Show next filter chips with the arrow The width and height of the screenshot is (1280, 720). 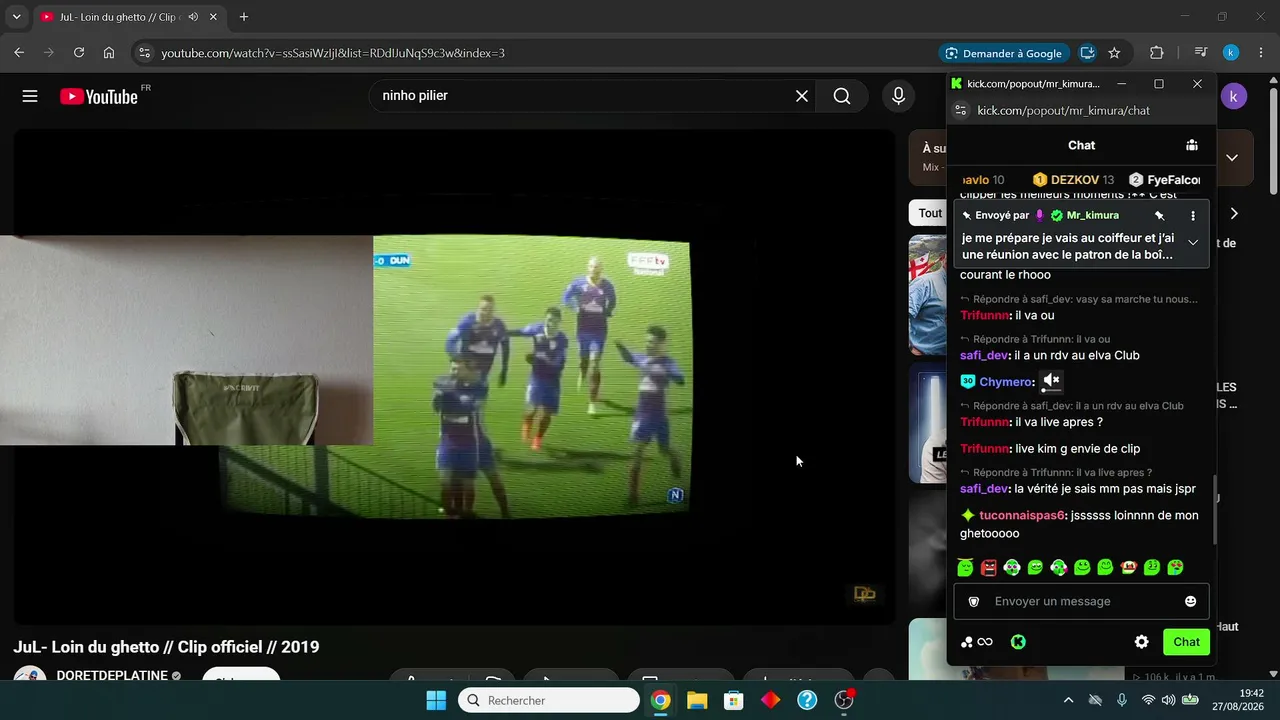tap(1234, 213)
